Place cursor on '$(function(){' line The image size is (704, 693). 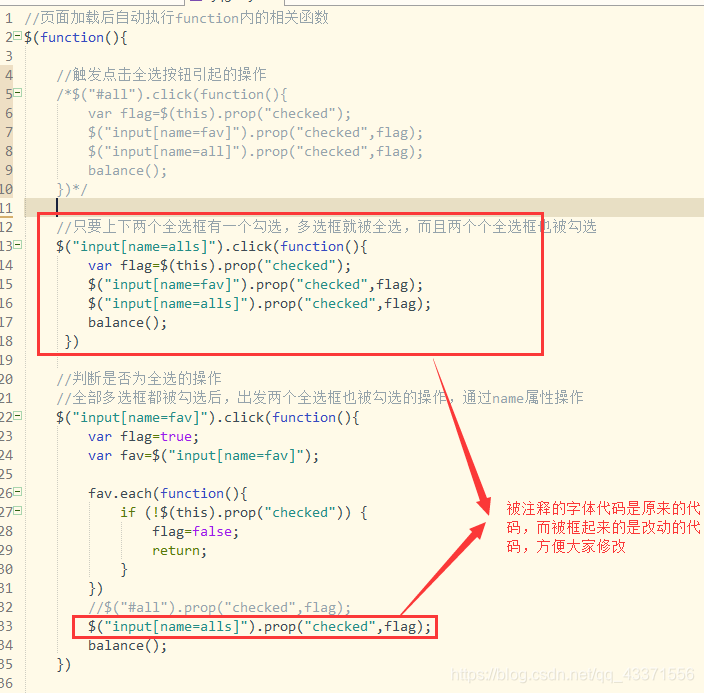[x=76, y=37]
